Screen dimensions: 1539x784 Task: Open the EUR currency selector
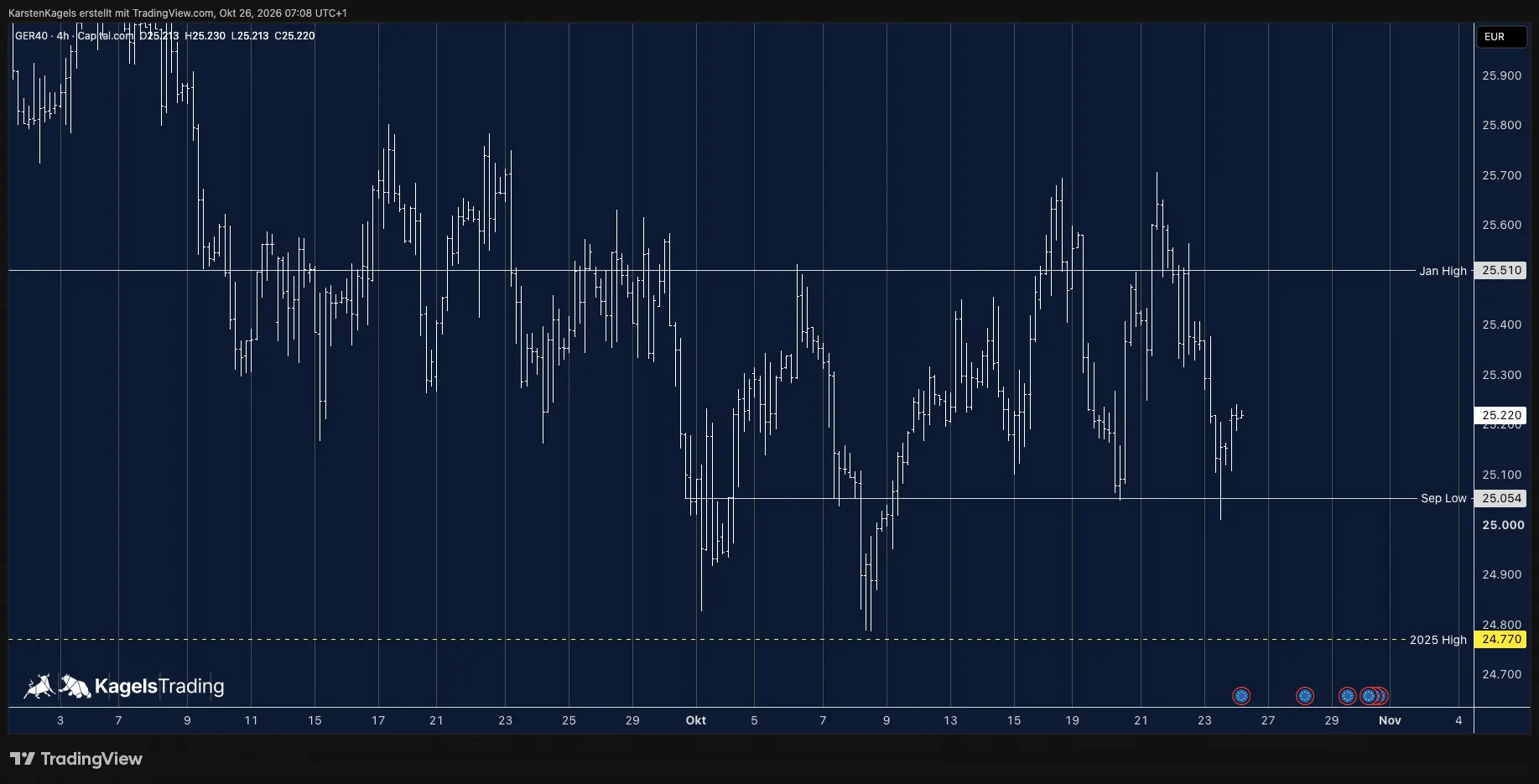click(x=1500, y=37)
